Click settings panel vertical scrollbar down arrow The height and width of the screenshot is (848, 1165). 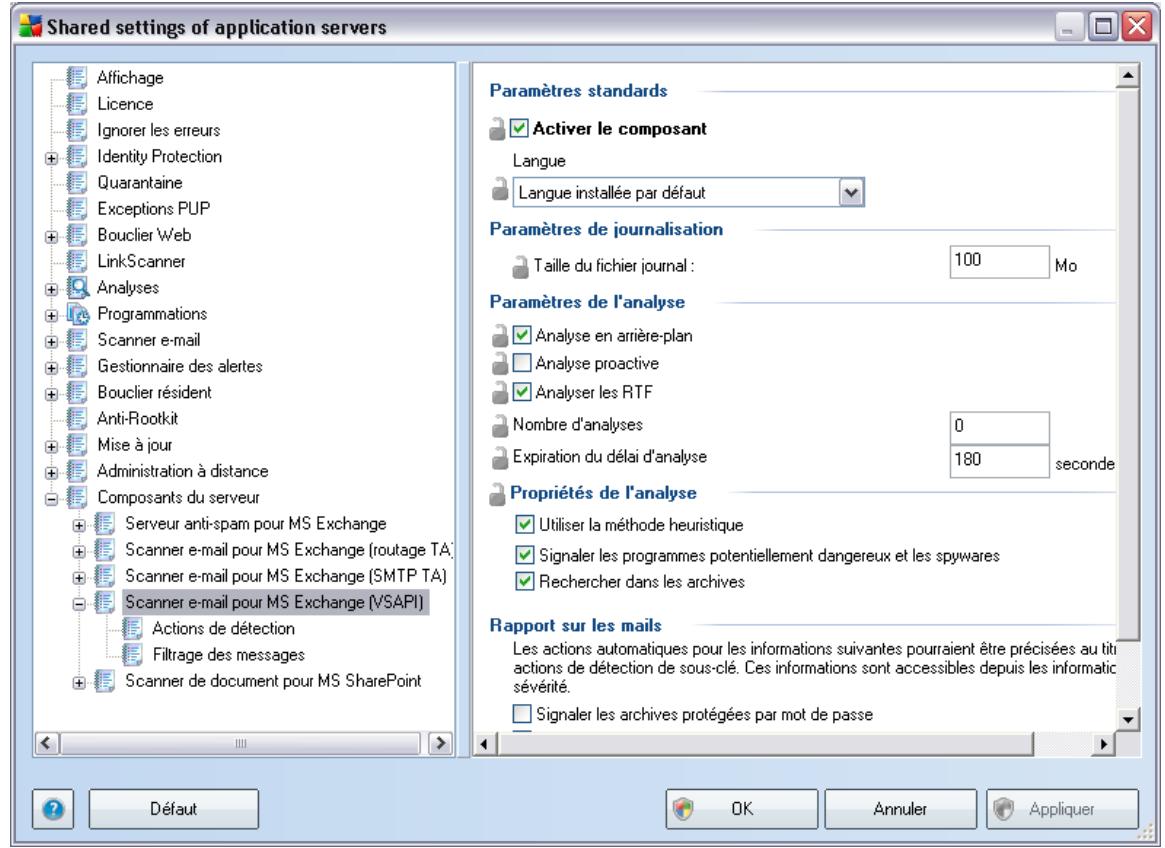pos(1128,719)
